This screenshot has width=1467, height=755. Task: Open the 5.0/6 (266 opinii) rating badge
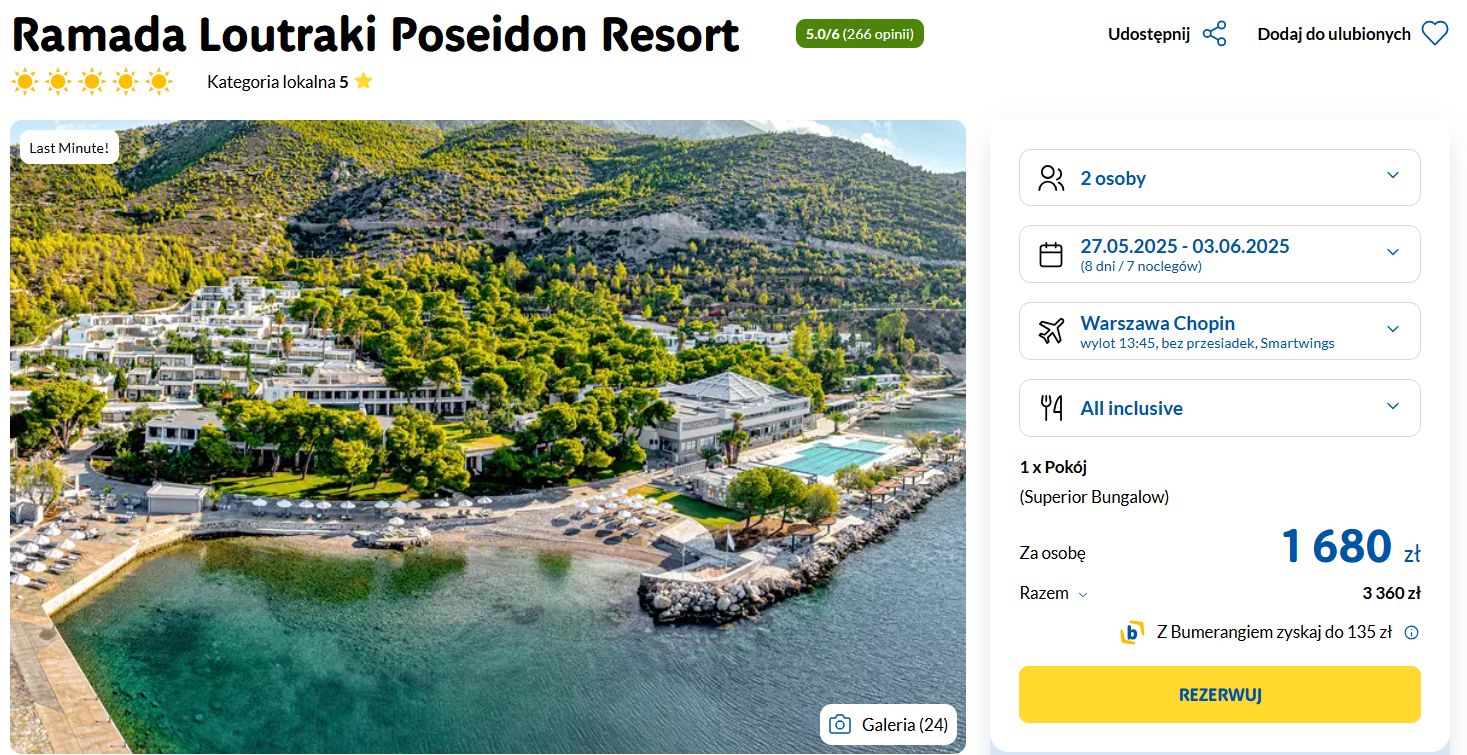pyautogui.click(x=860, y=34)
